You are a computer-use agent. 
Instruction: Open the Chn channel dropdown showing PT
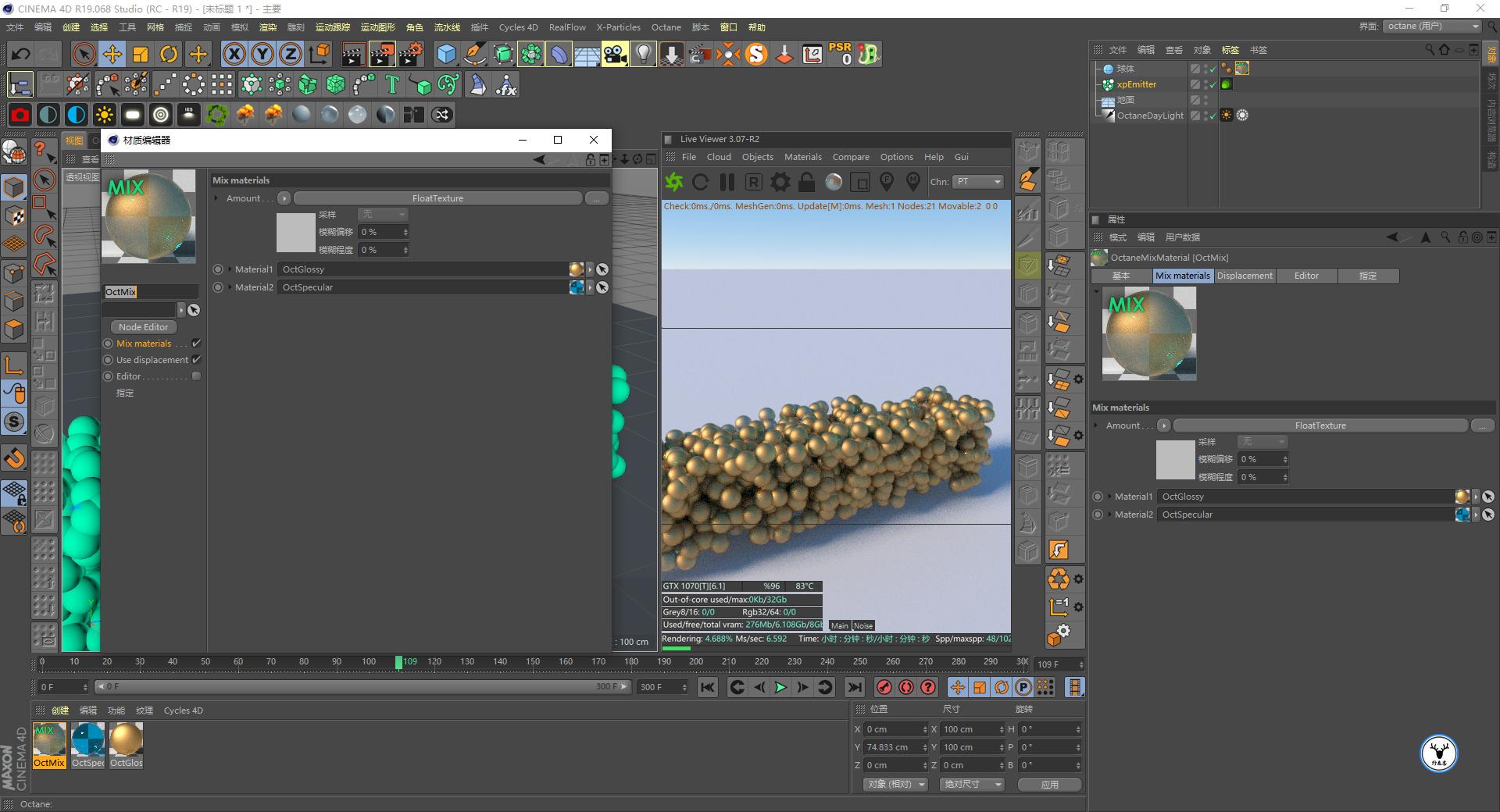click(x=977, y=182)
